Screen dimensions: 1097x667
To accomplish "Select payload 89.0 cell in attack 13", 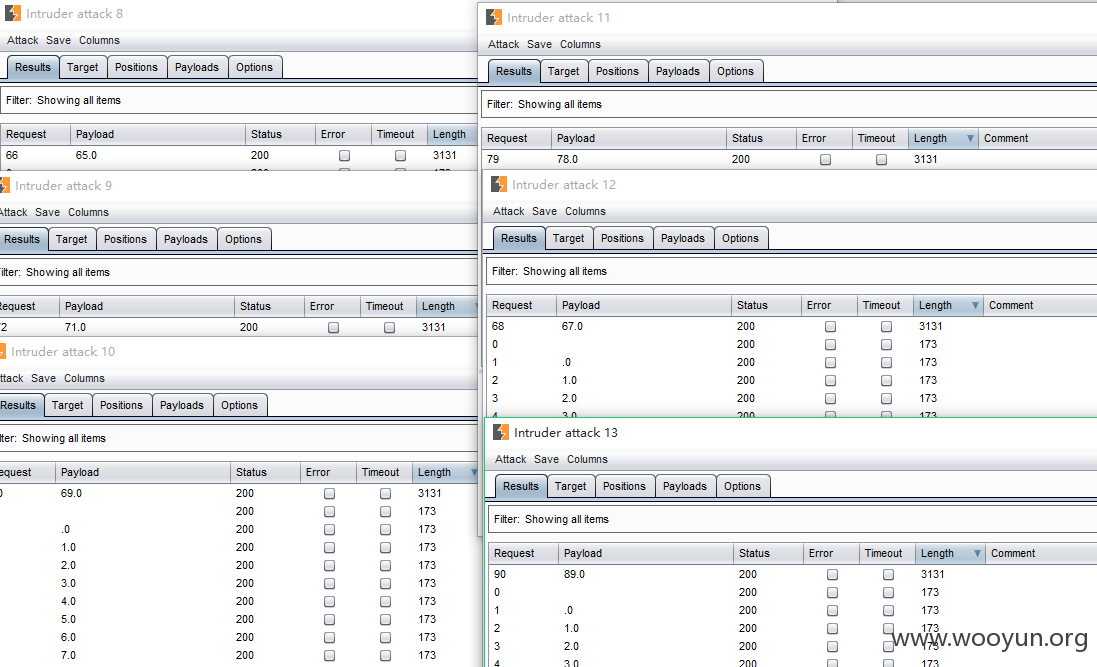I will click(646, 575).
